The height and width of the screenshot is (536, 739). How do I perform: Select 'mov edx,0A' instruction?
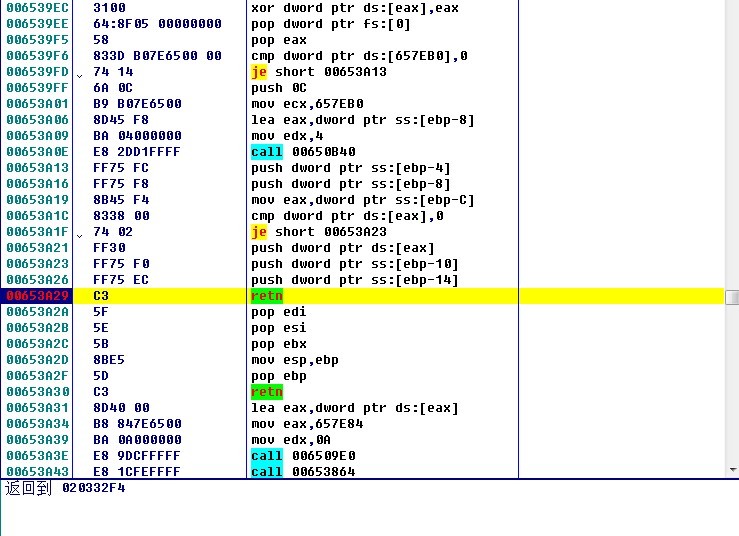click(291, 440)
